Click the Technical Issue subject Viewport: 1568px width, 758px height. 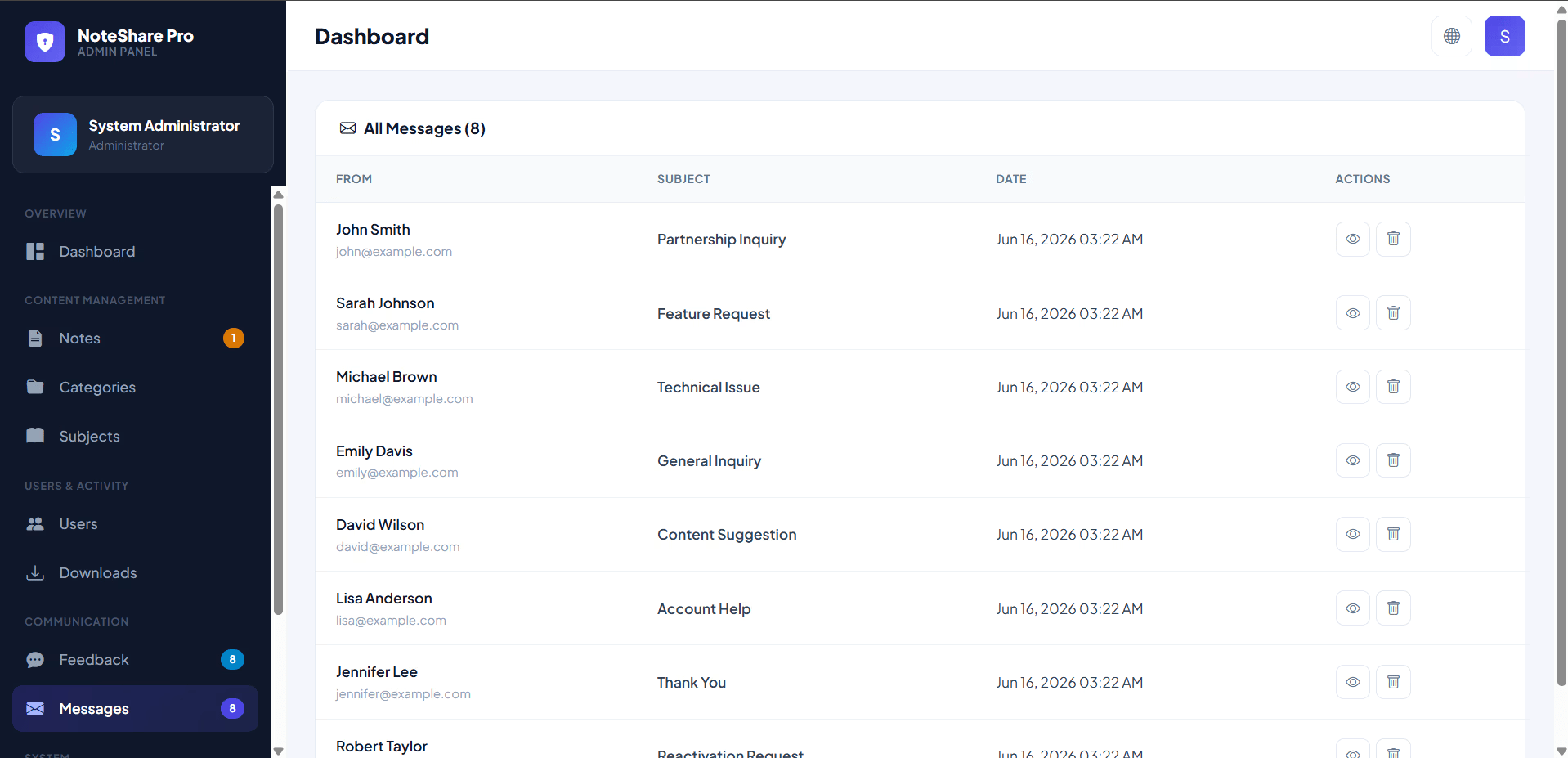click(x=709, y=388)
